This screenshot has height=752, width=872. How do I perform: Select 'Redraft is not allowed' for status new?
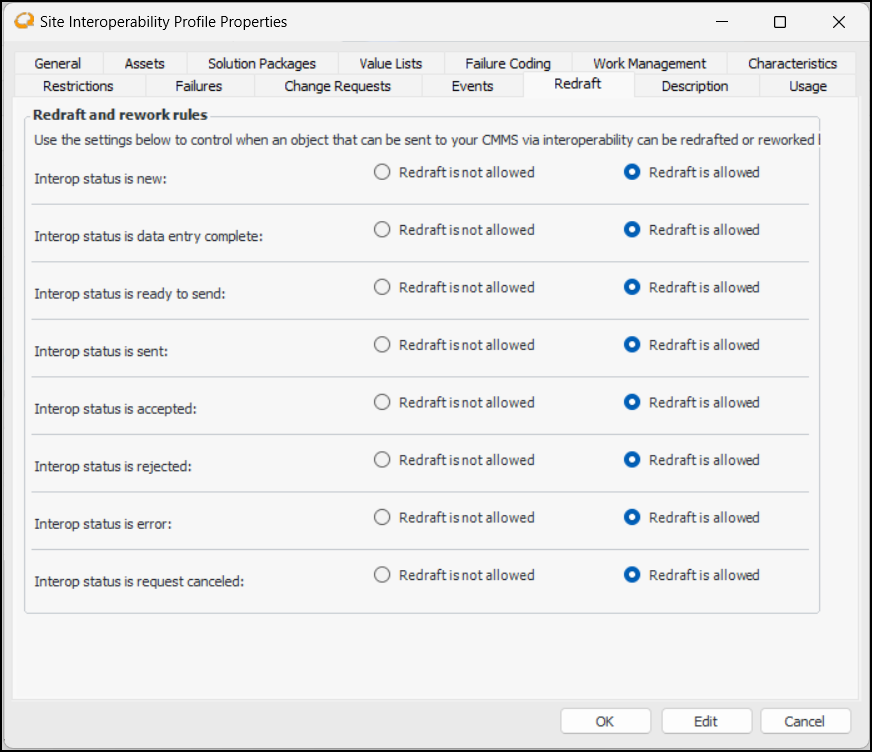coord(382,172)
